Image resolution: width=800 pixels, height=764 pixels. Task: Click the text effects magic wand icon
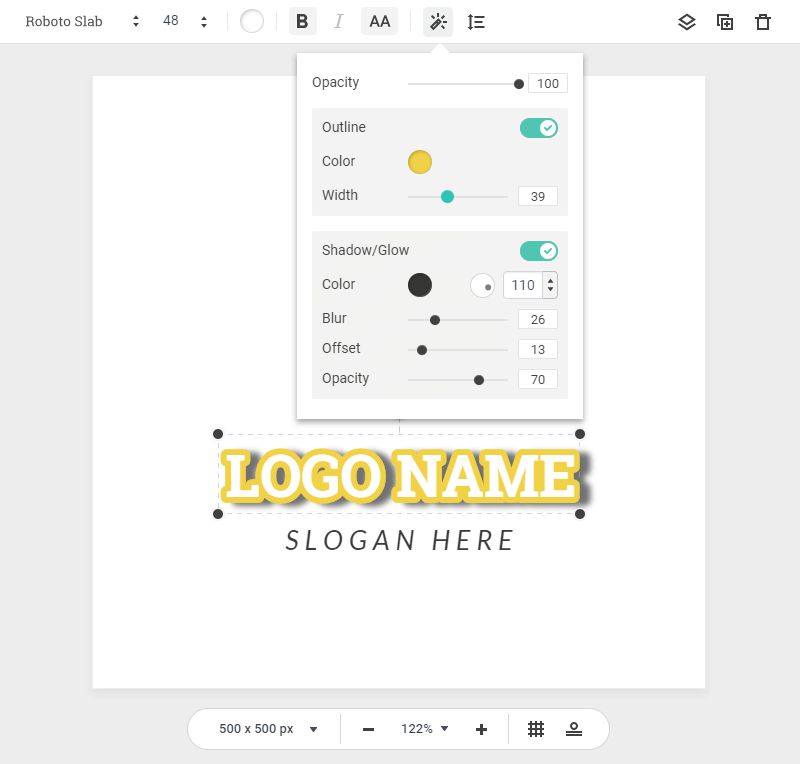tap(437, 21)
